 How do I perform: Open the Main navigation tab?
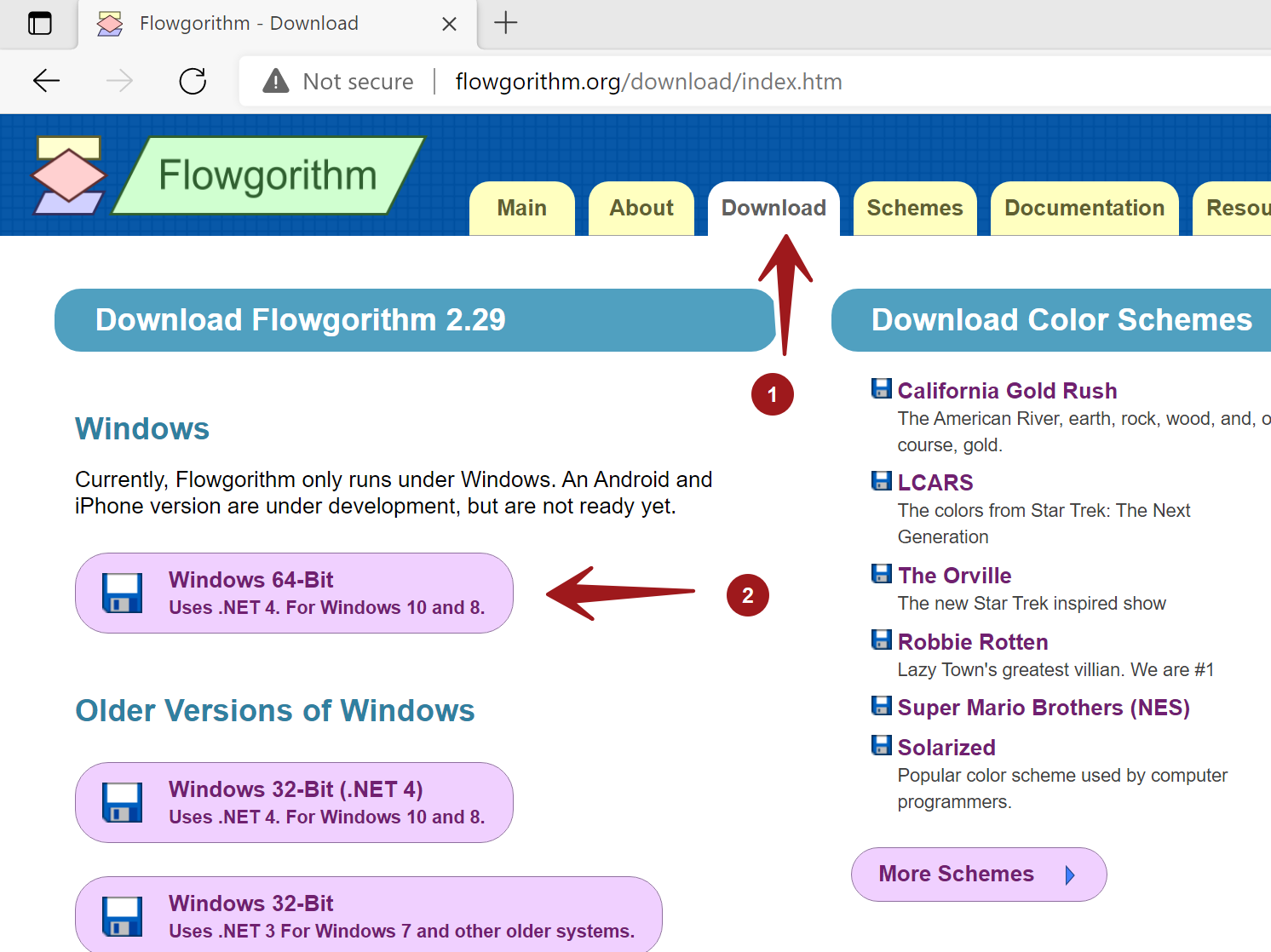pos(521,209)
